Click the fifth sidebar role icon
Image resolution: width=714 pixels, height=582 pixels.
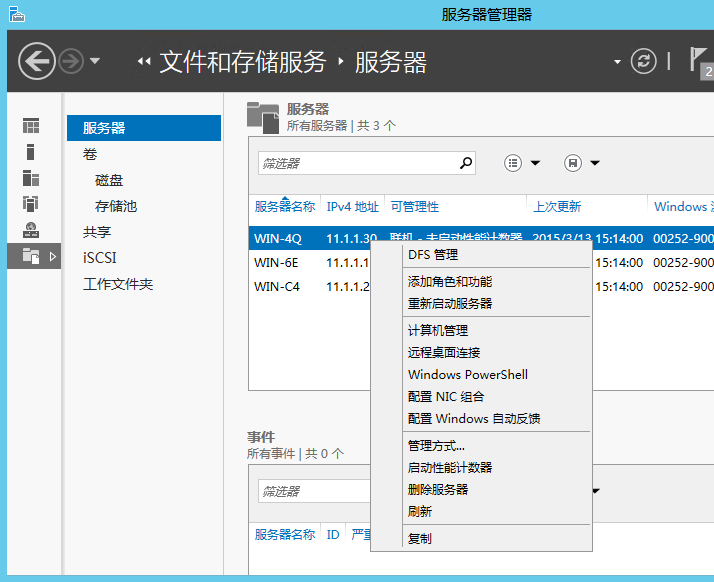coord(31,230)
